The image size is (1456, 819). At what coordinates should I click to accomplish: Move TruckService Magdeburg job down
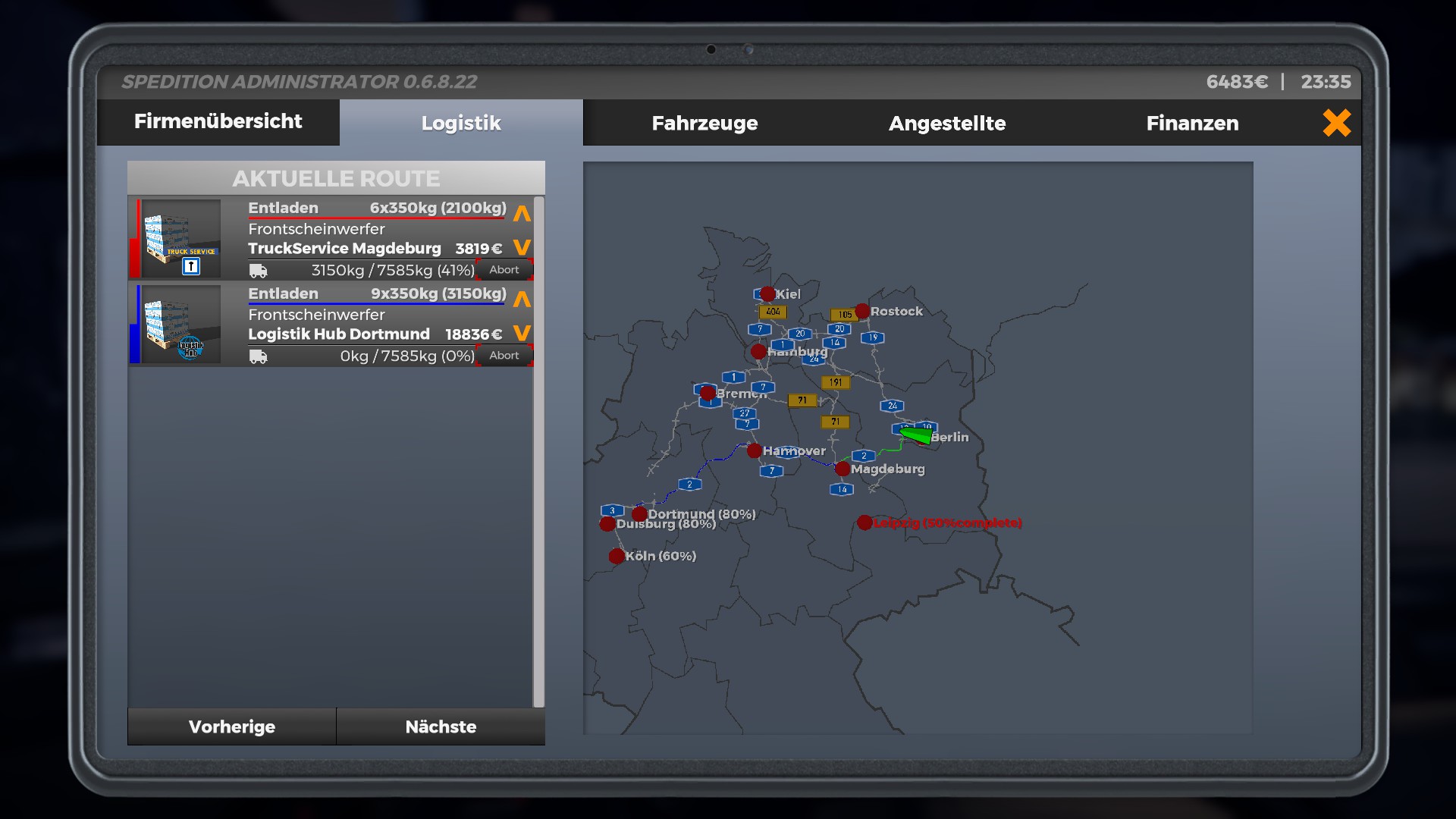(522, 247)
